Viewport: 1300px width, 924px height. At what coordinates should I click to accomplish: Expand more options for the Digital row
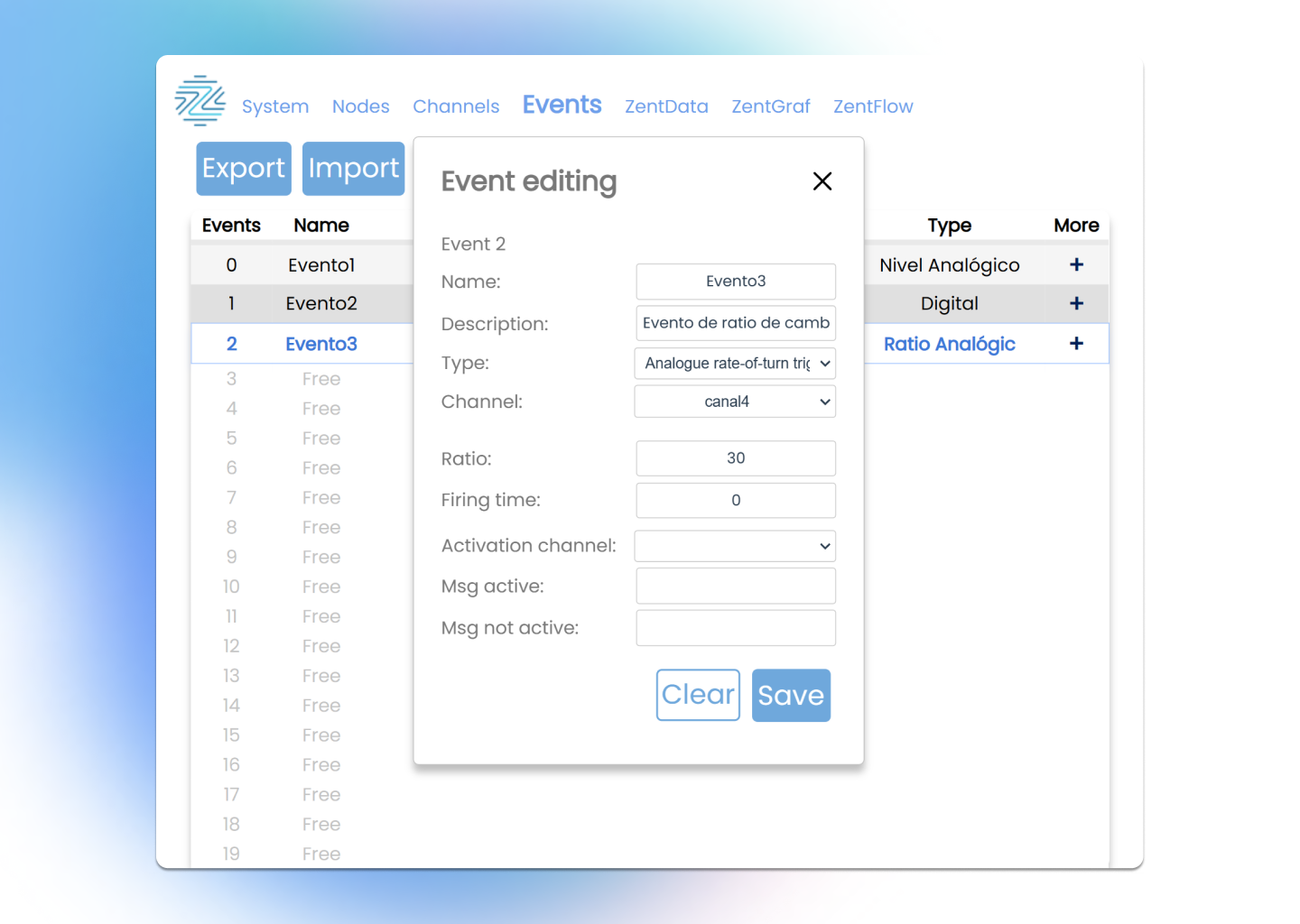pos(1076,304)
